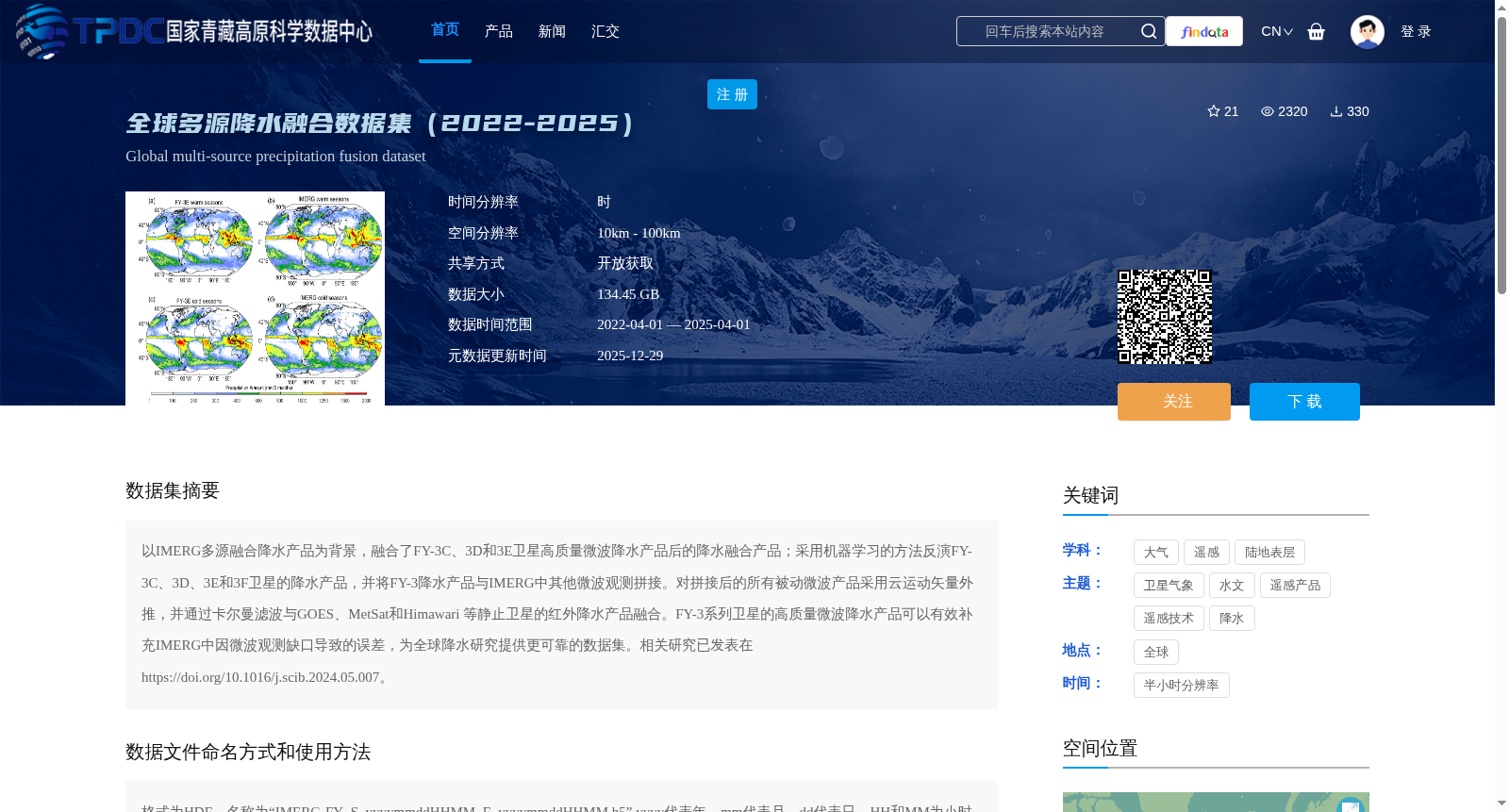Viewport: 1509px width, 812px height.
Task: Go to the 首页 tab
Action: (x=445, y=30)
